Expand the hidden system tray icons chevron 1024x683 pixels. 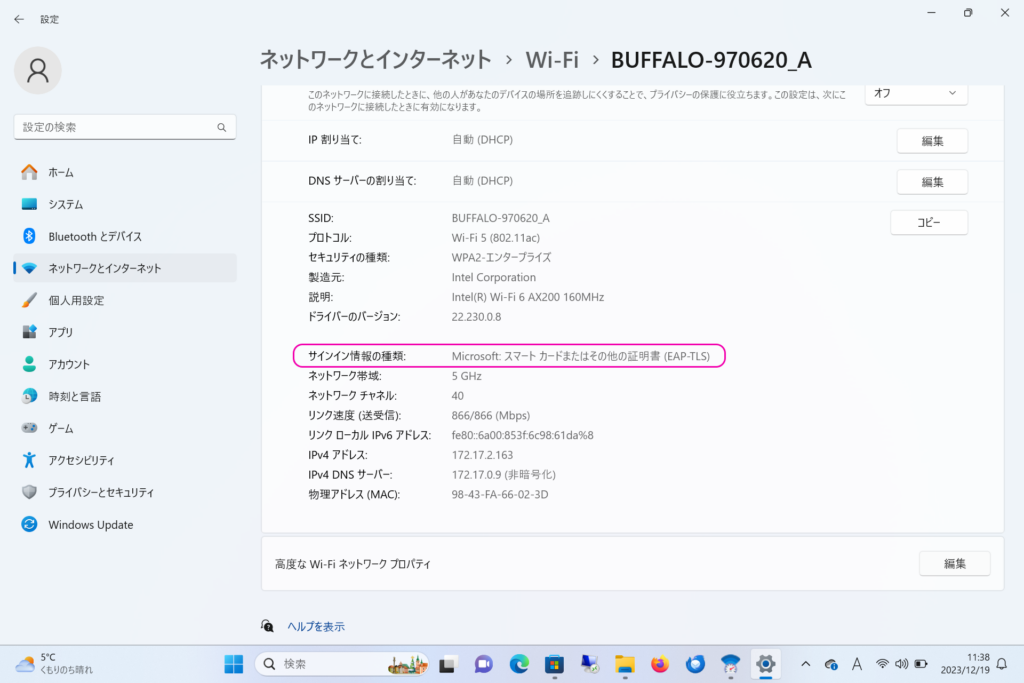(x=806, y=664)
